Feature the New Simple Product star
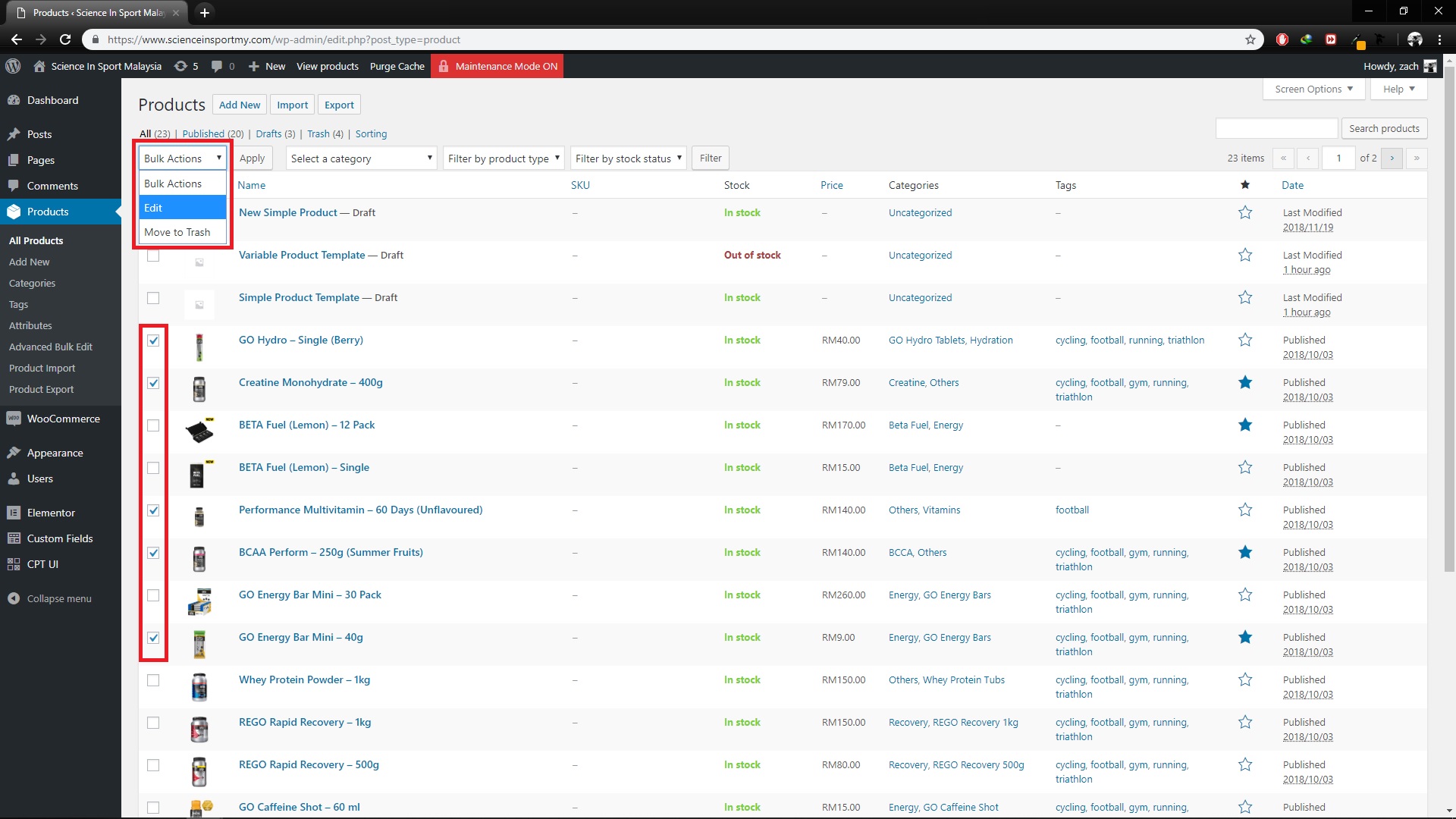 tap(1245, 213)
